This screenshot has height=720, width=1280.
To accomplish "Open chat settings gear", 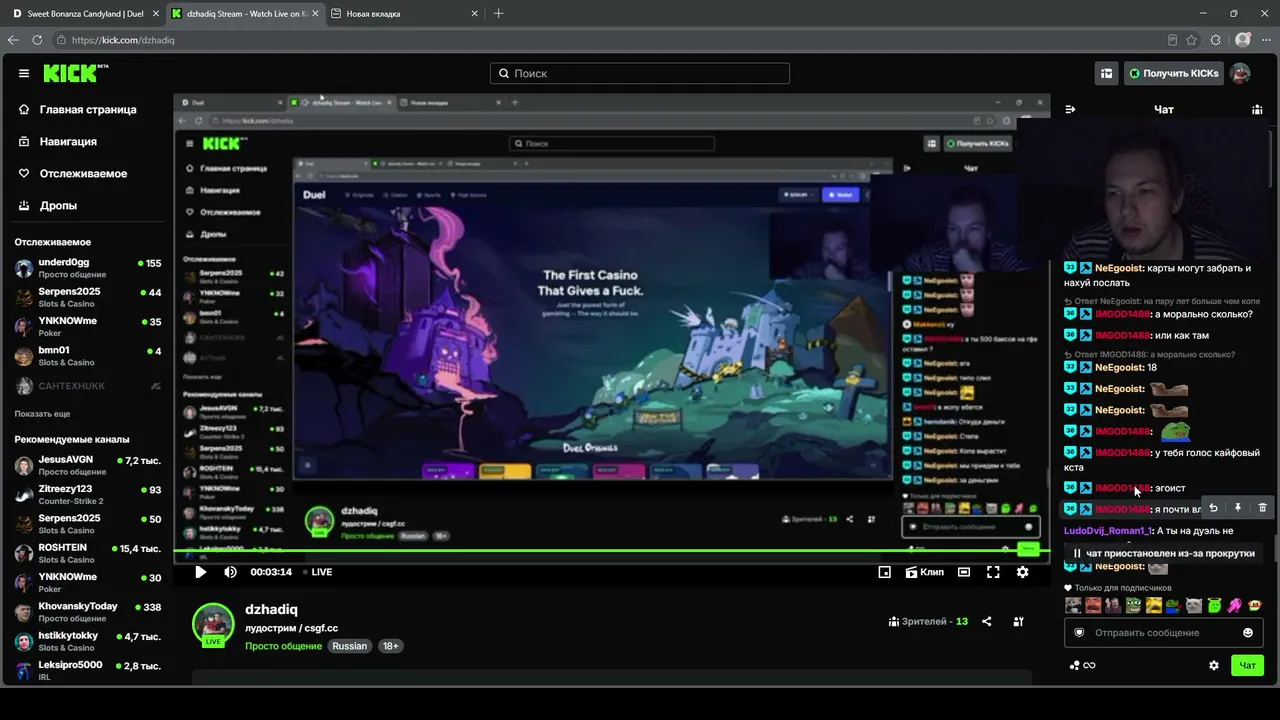I will [x=1214, y=665].
